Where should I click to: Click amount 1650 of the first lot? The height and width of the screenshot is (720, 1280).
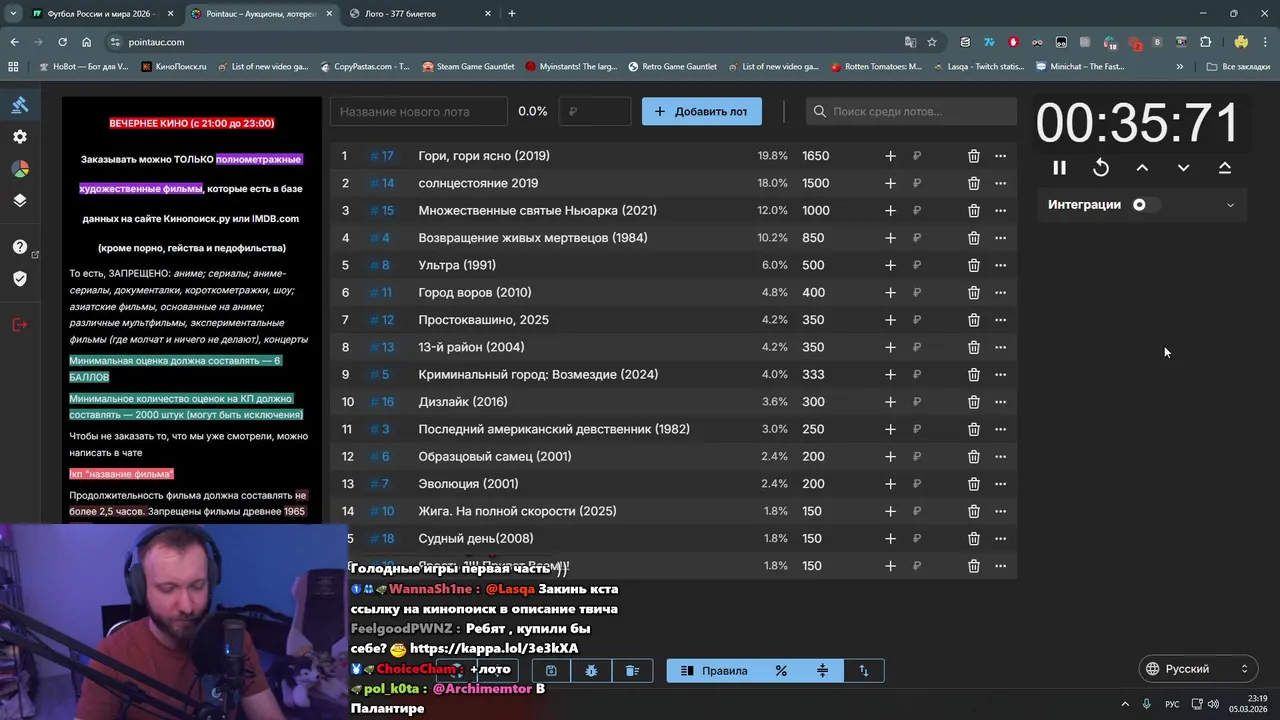816,156
